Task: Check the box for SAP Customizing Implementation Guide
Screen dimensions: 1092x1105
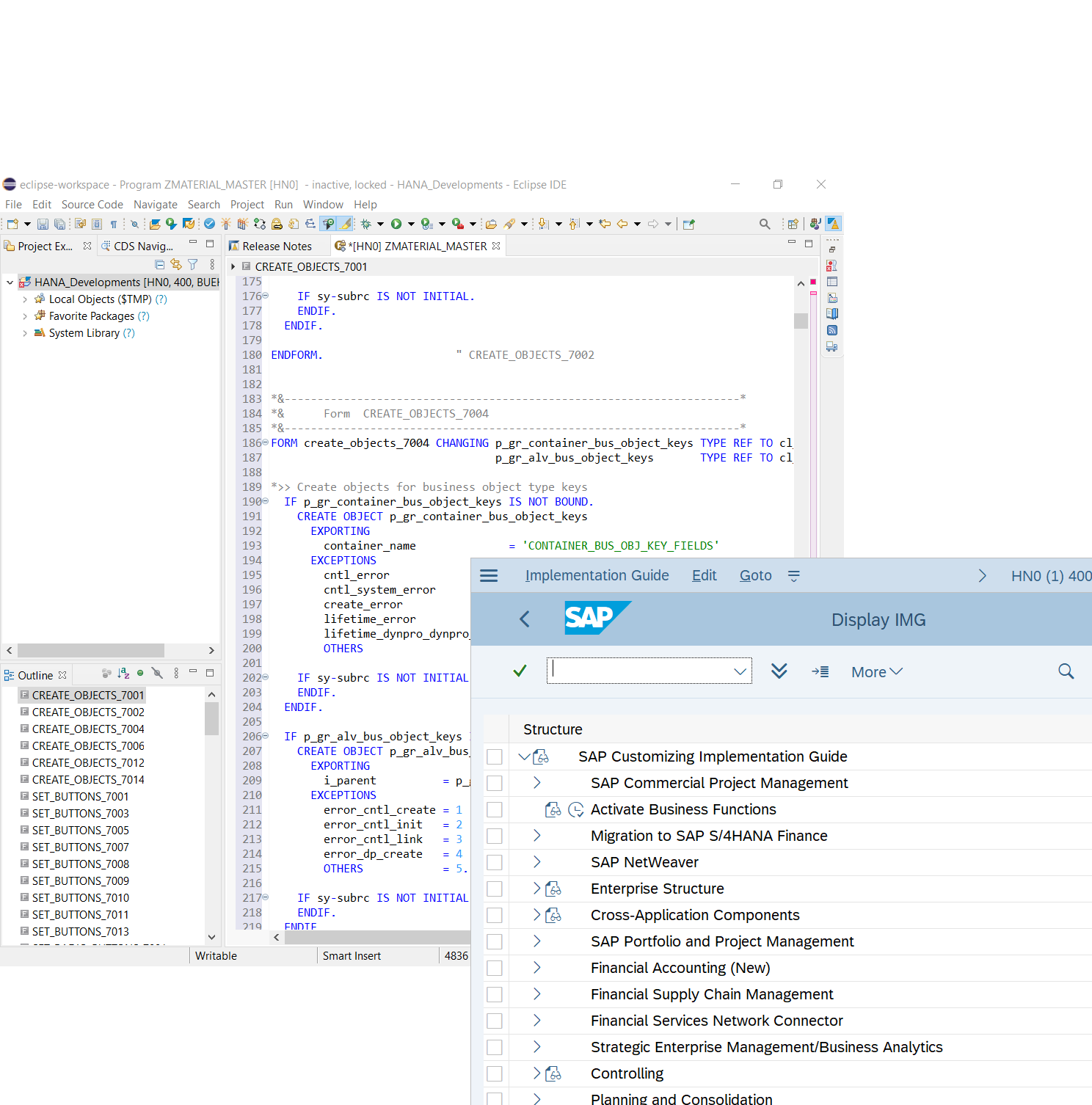Action: (495, 756)
